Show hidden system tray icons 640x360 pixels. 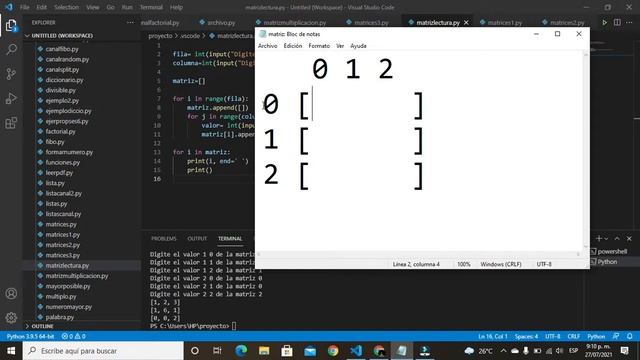(503, 351)
